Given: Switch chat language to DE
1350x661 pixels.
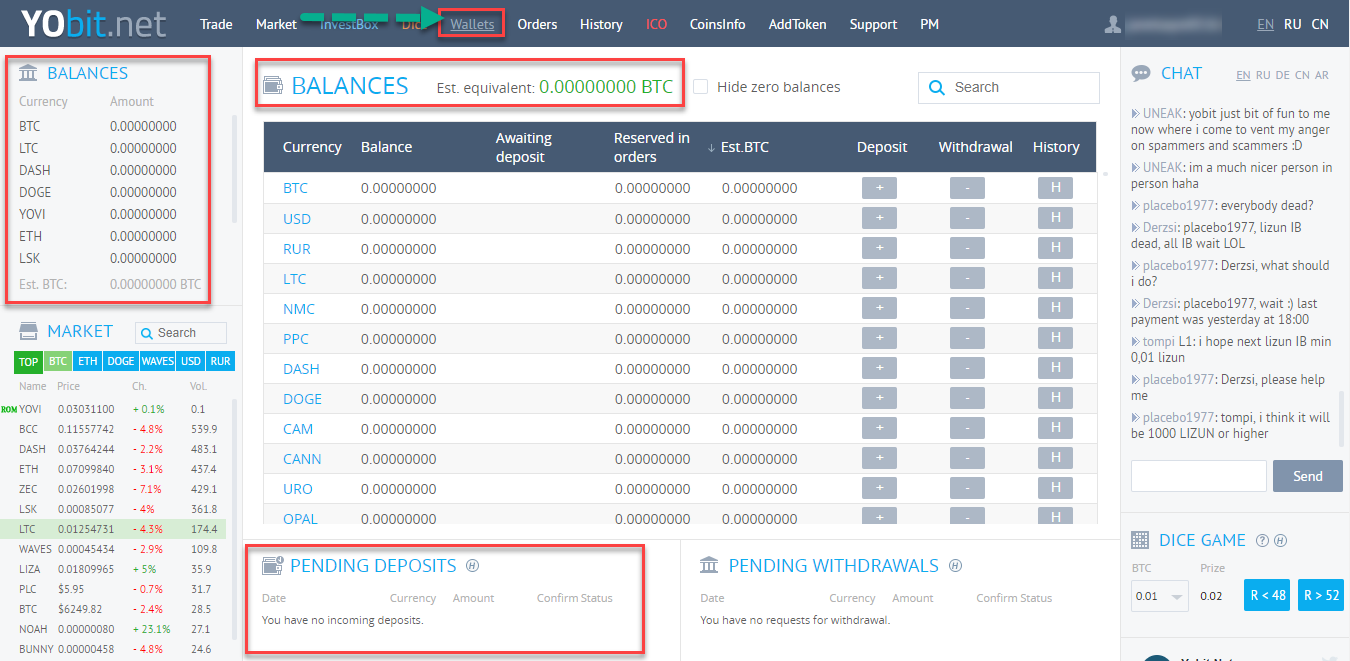Looking at the screenshot, I should (x=1283, y=75).
